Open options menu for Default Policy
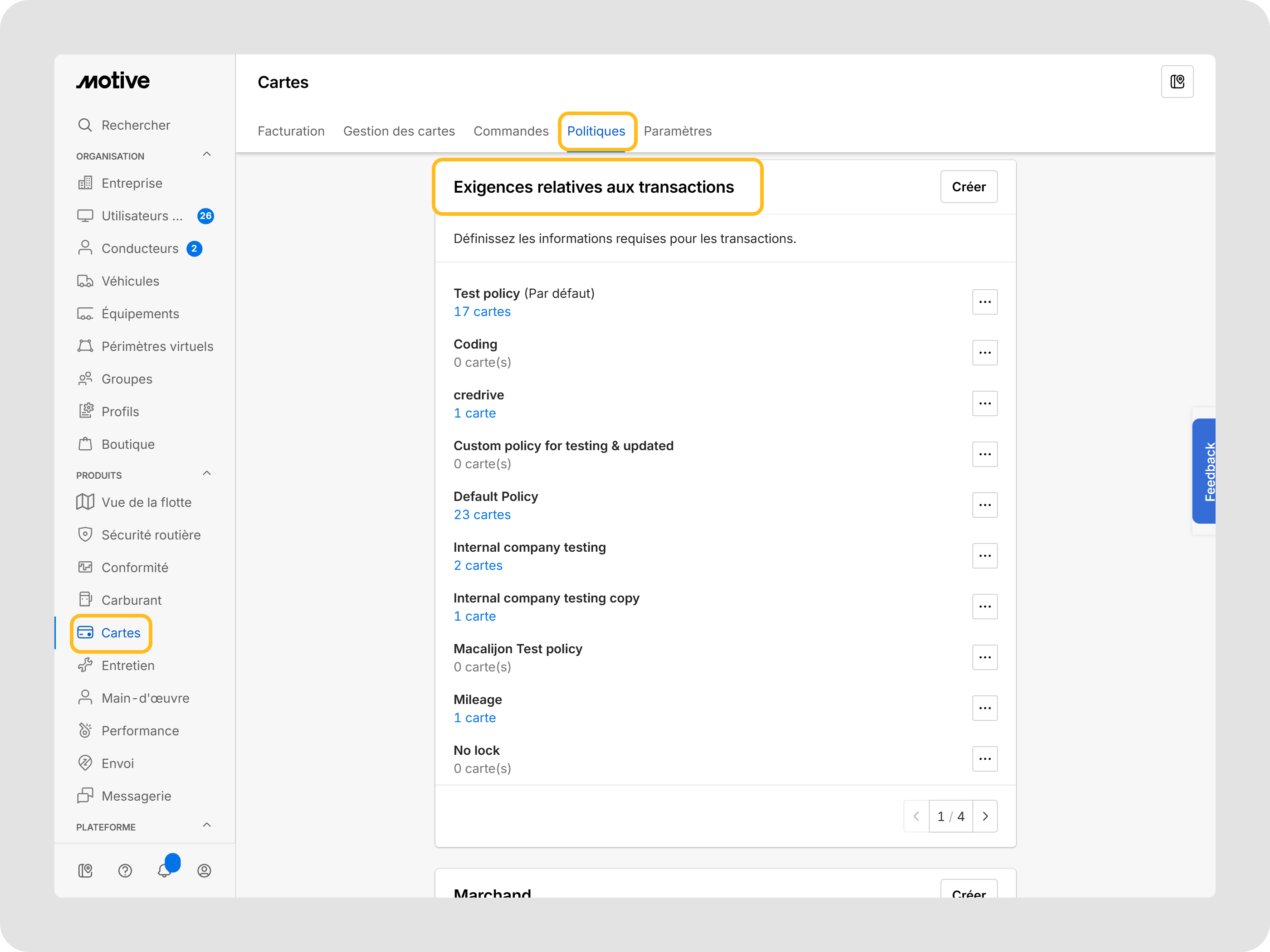 [x=985, y=505]
